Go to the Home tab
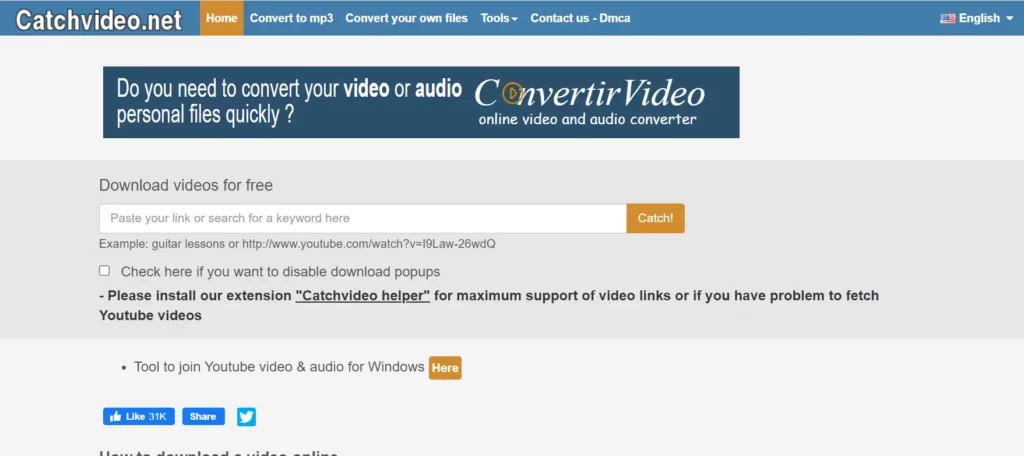This screenshot has height=456, width=1024. click(x=221, y=18)
